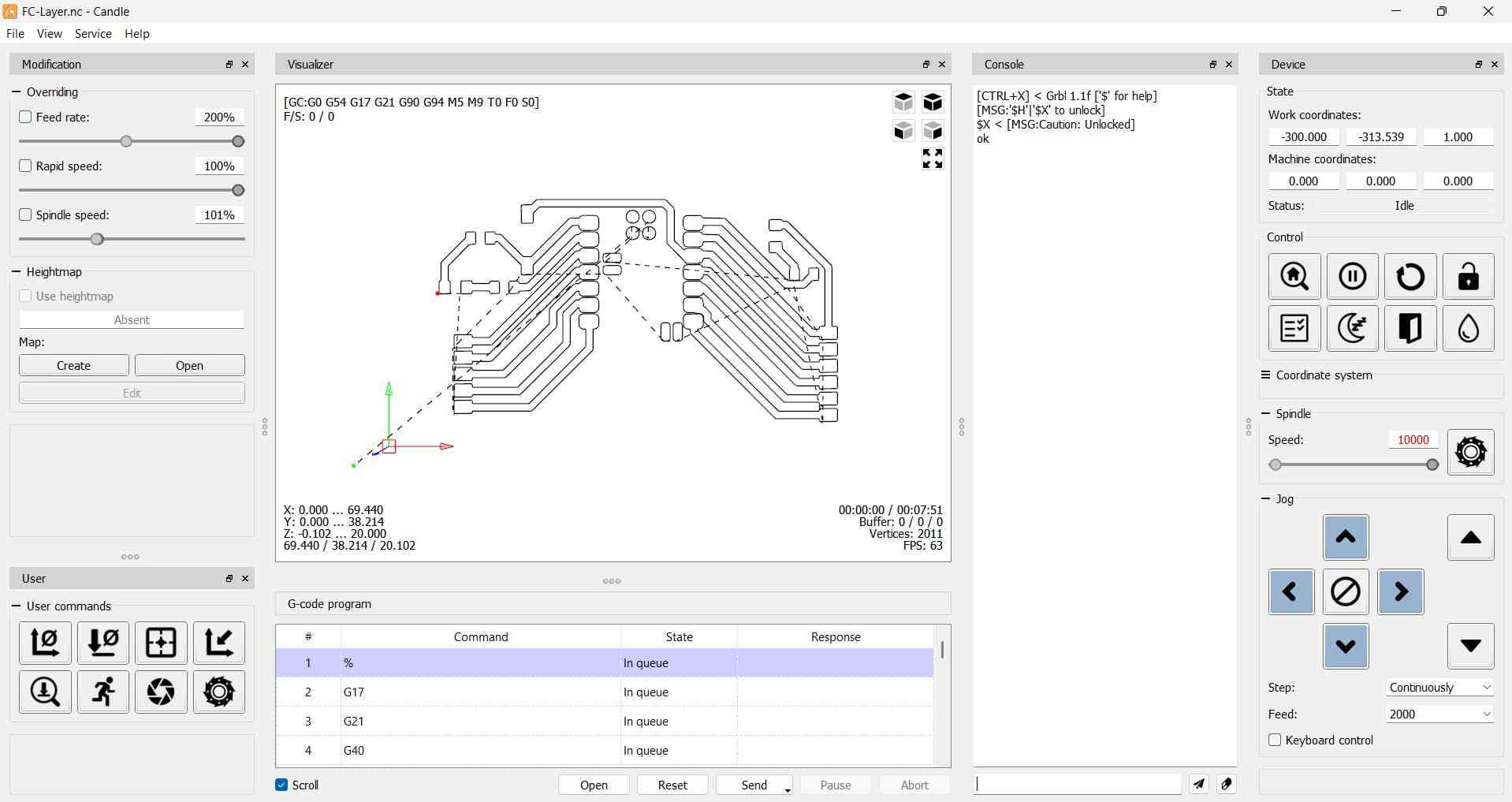Screen dimensions: 1512x802
Task: Start the homing cycle from Control
Action: click(x=1294, y=276)
